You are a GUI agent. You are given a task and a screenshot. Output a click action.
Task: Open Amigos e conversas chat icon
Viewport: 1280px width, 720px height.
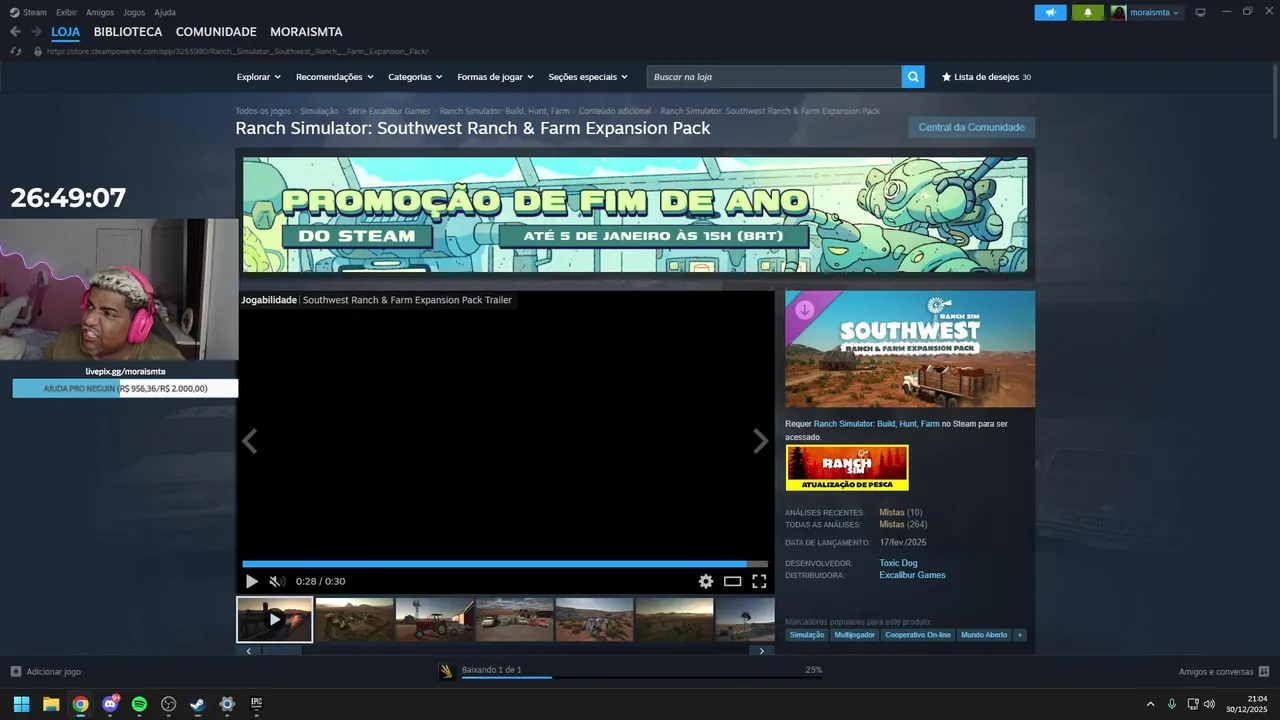(x=1264, y=671)
